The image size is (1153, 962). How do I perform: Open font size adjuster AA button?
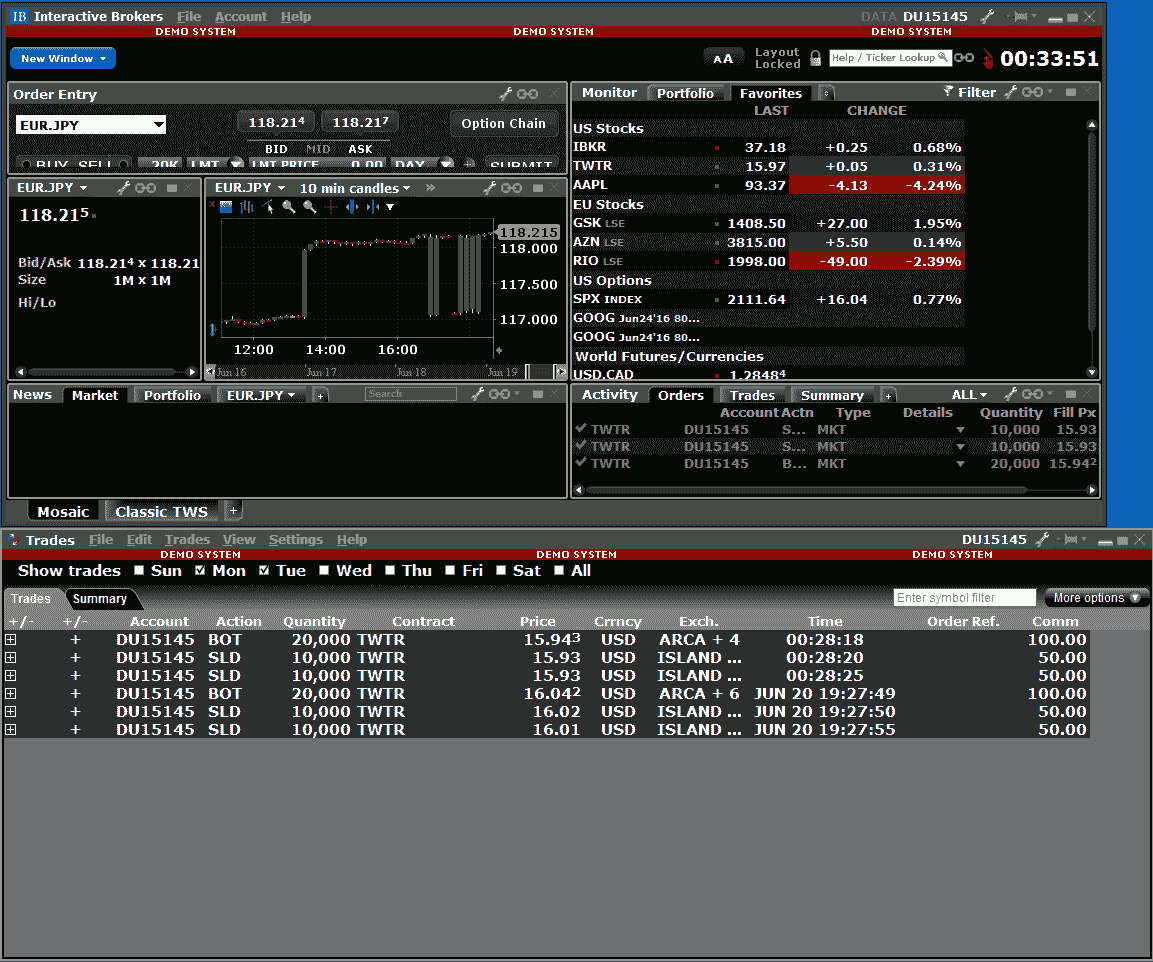pos(723,58)
